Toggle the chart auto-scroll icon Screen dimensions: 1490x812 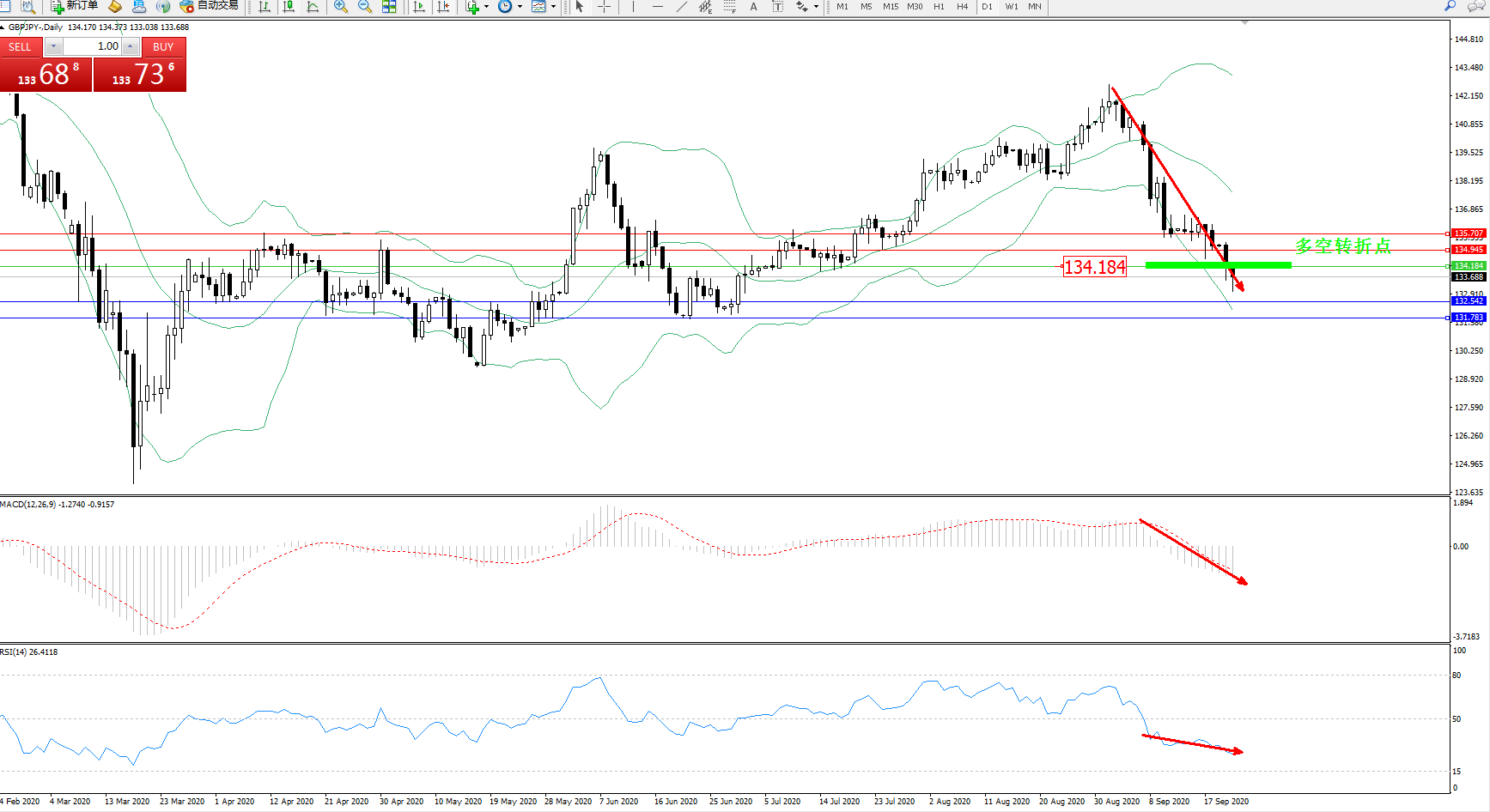(x=419, y=7)
